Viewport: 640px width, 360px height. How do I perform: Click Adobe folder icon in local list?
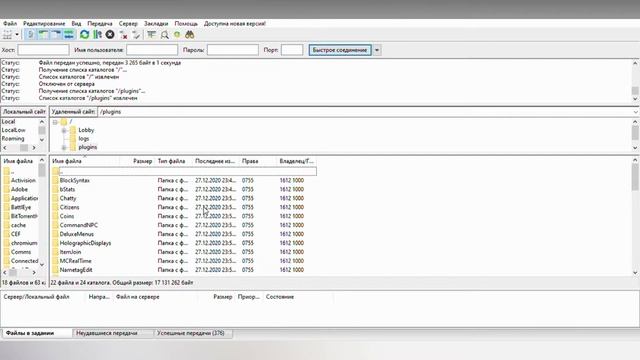click(7, 189)
